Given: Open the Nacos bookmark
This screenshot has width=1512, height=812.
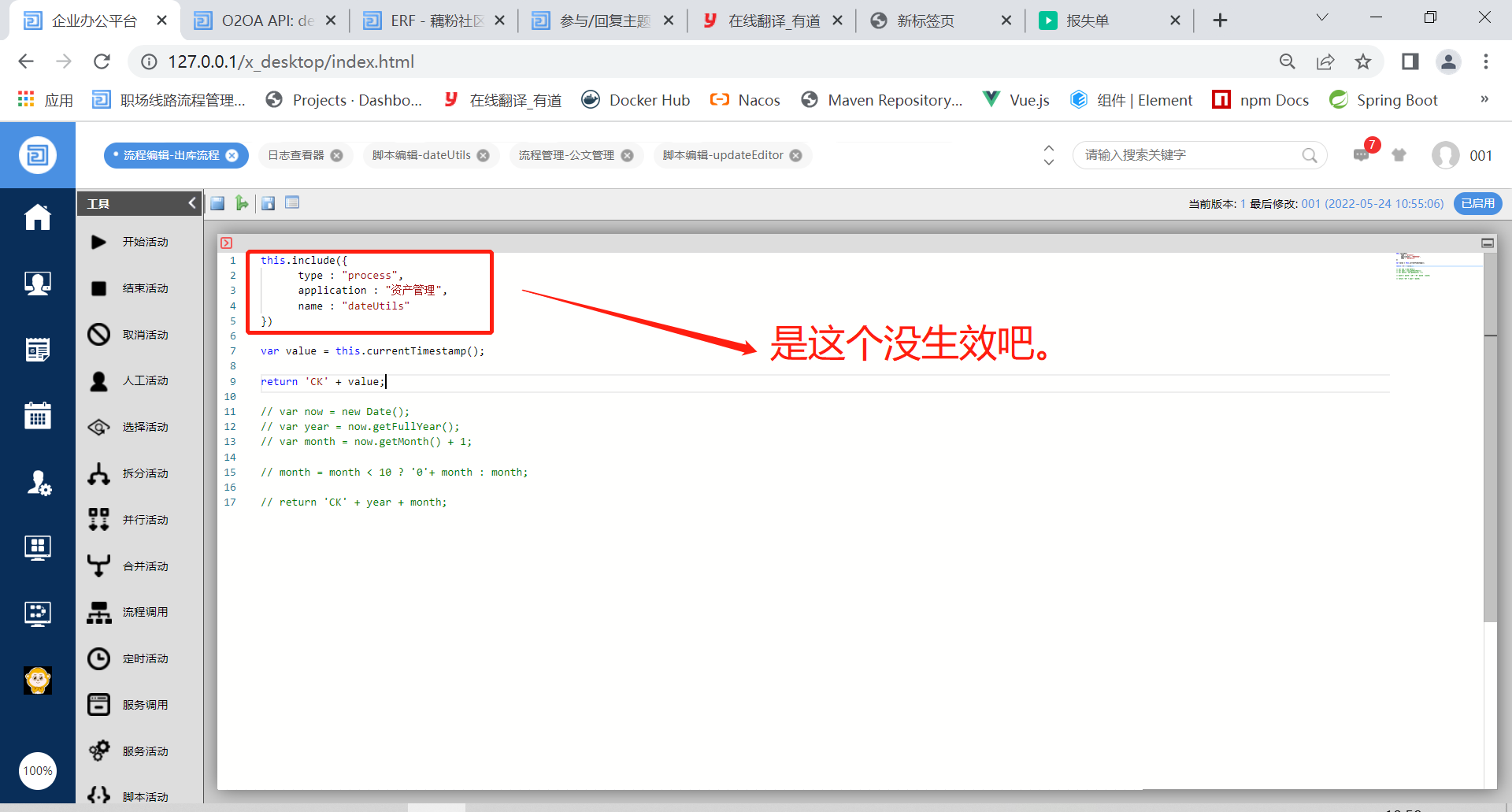Looking at the screenshot, I should tap(745, 100).
